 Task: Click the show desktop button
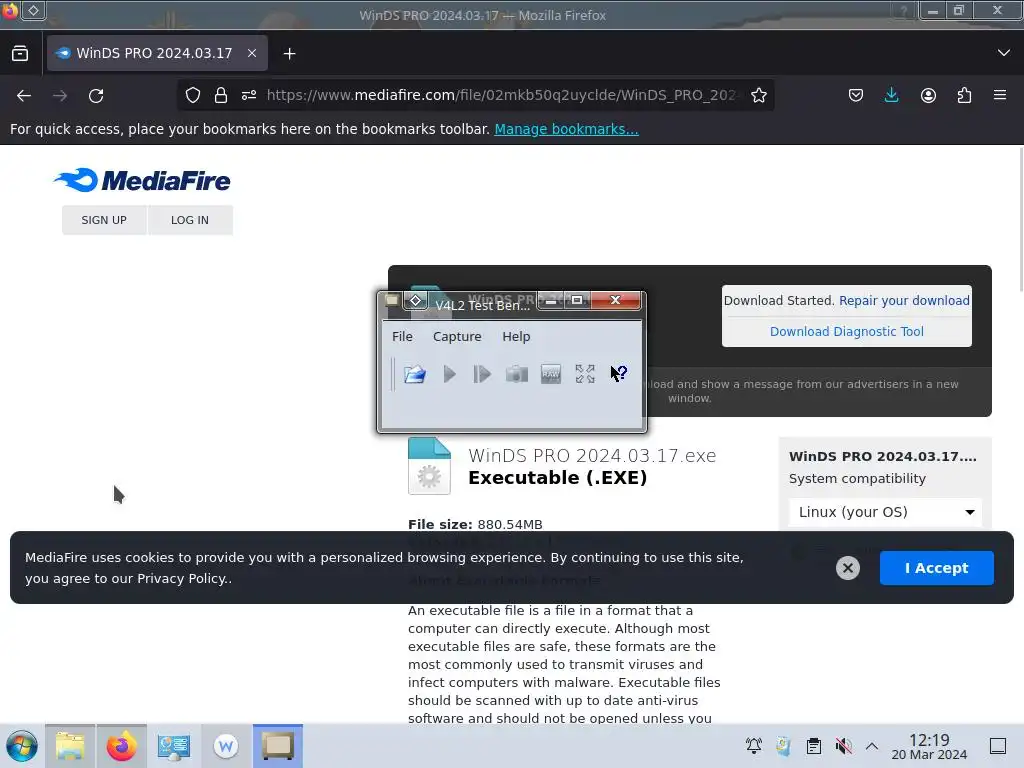(x=998, y=746)
